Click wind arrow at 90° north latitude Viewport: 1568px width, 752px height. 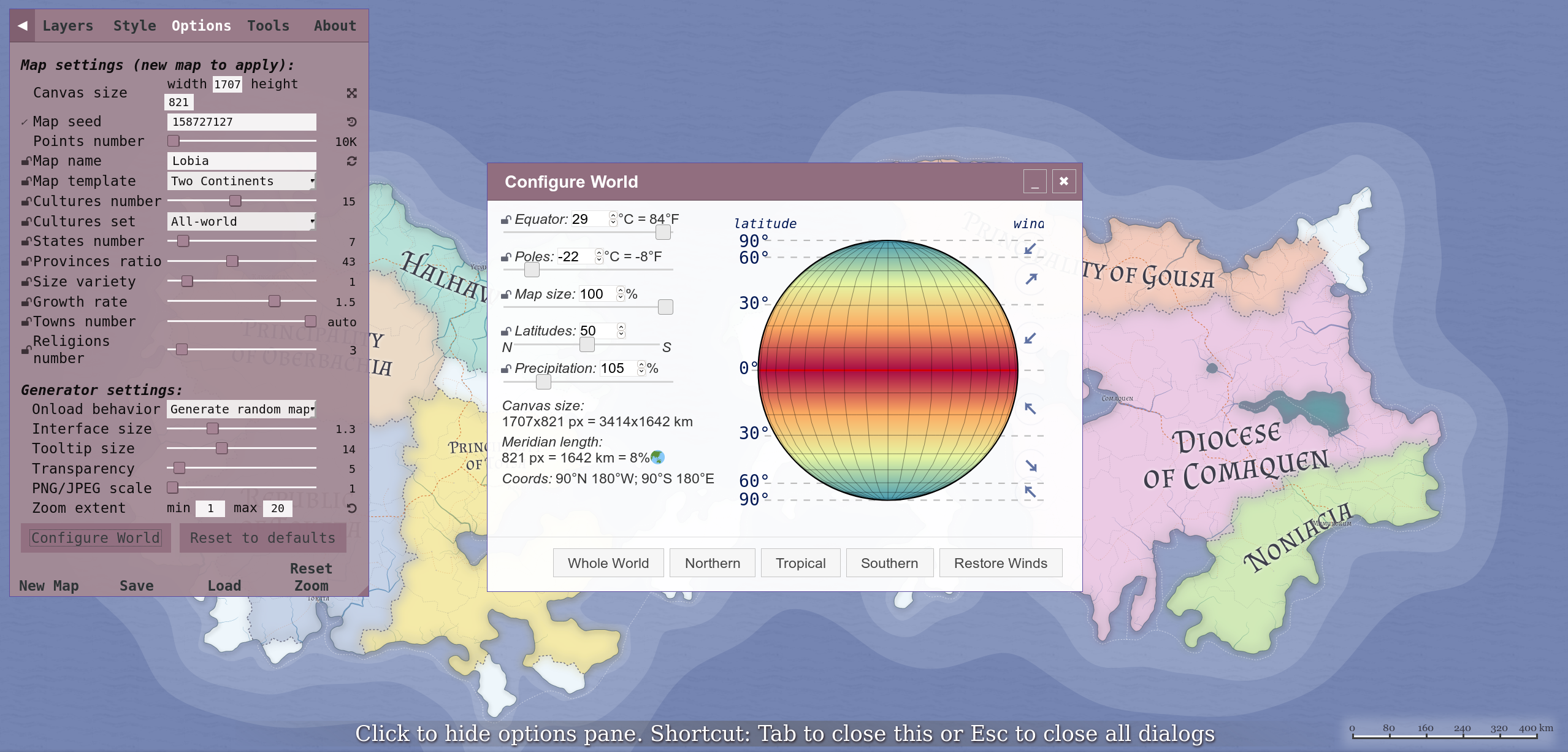click(1030, 248)
